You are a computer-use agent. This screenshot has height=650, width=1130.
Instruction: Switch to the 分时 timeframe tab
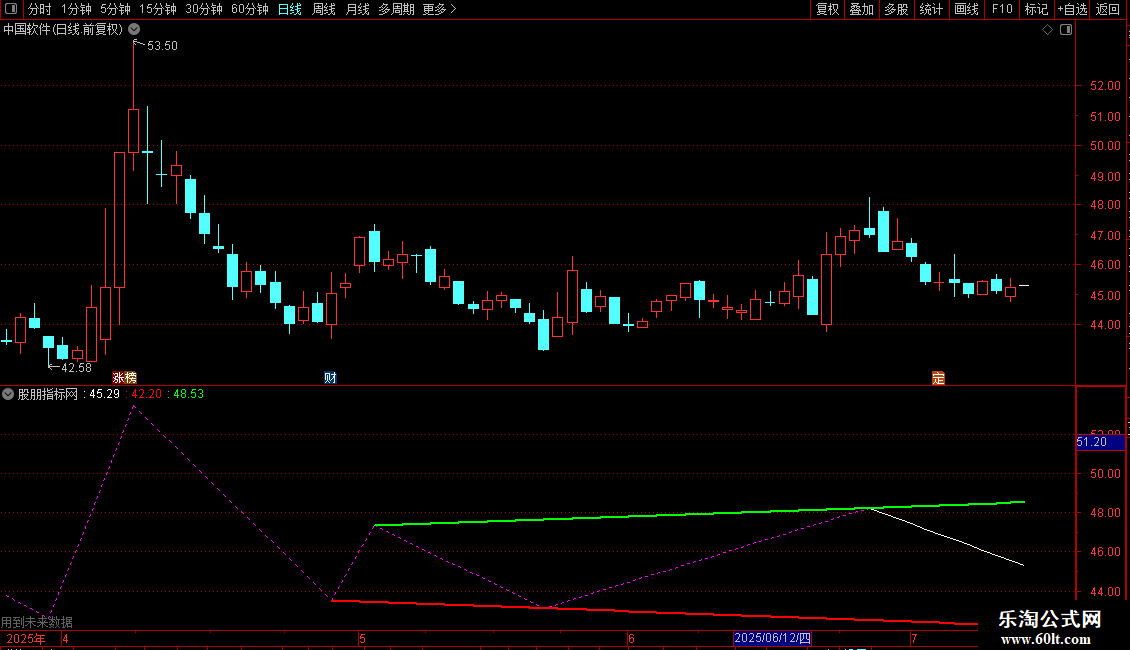point(40,9)
